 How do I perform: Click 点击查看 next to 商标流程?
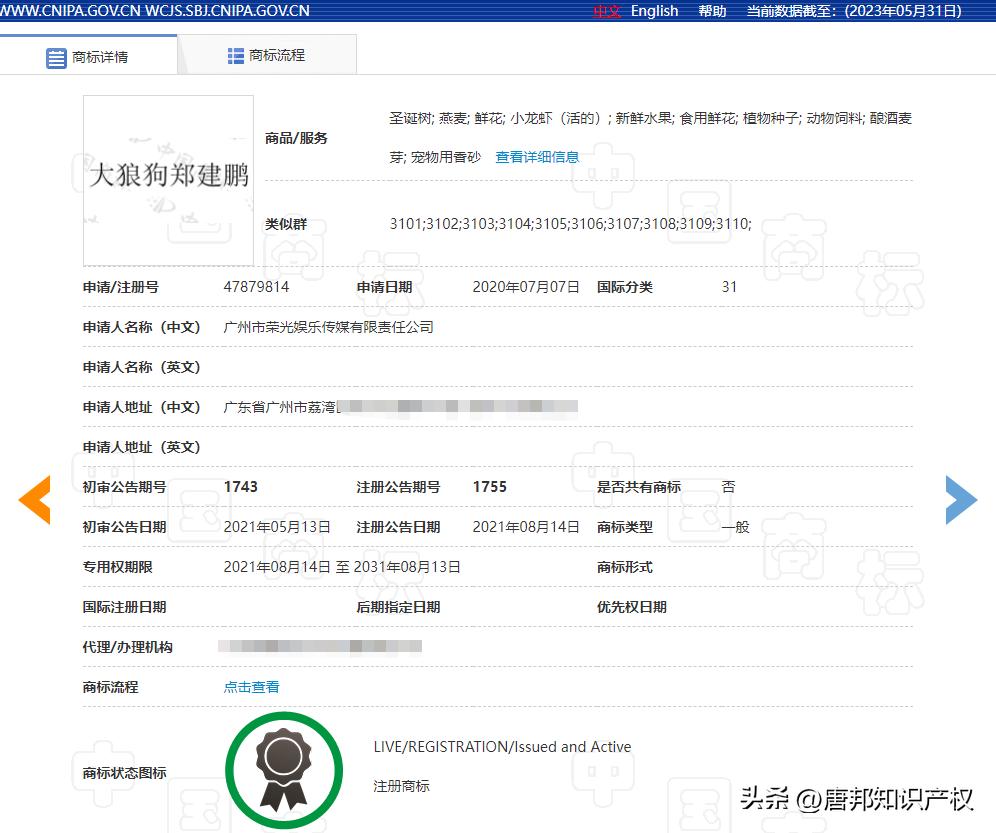[250, 687]
